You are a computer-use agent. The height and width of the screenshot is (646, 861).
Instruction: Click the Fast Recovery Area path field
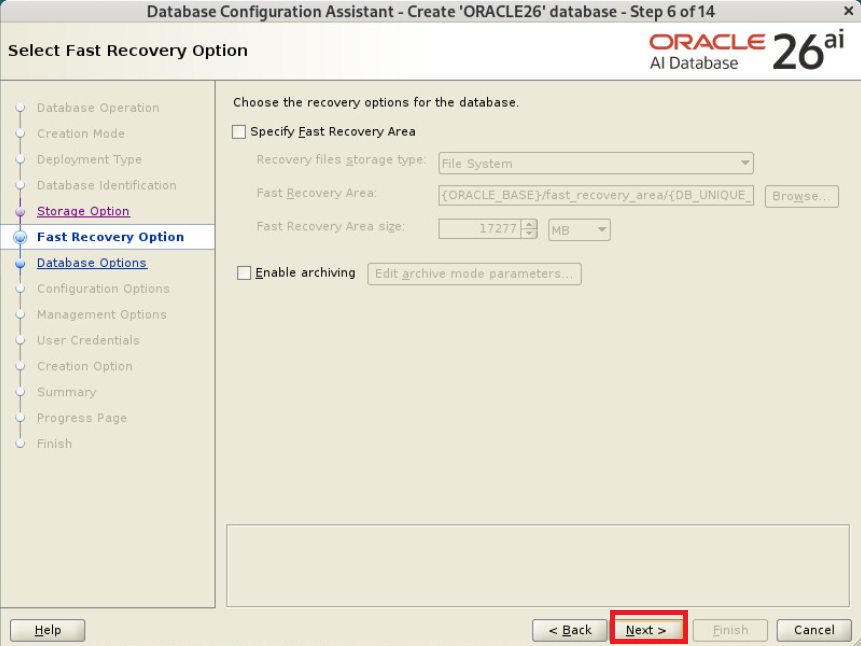(x=596, y=196)
